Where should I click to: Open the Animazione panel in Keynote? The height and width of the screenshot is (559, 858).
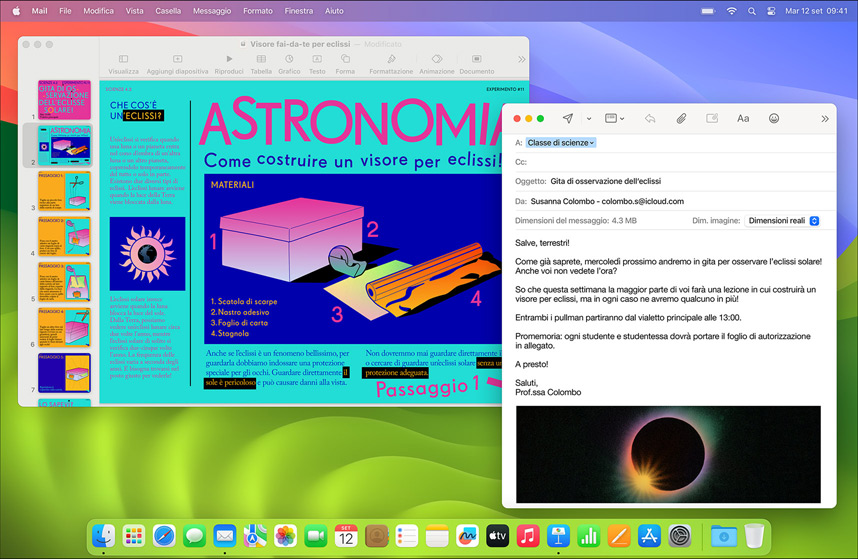click(436, 60)
